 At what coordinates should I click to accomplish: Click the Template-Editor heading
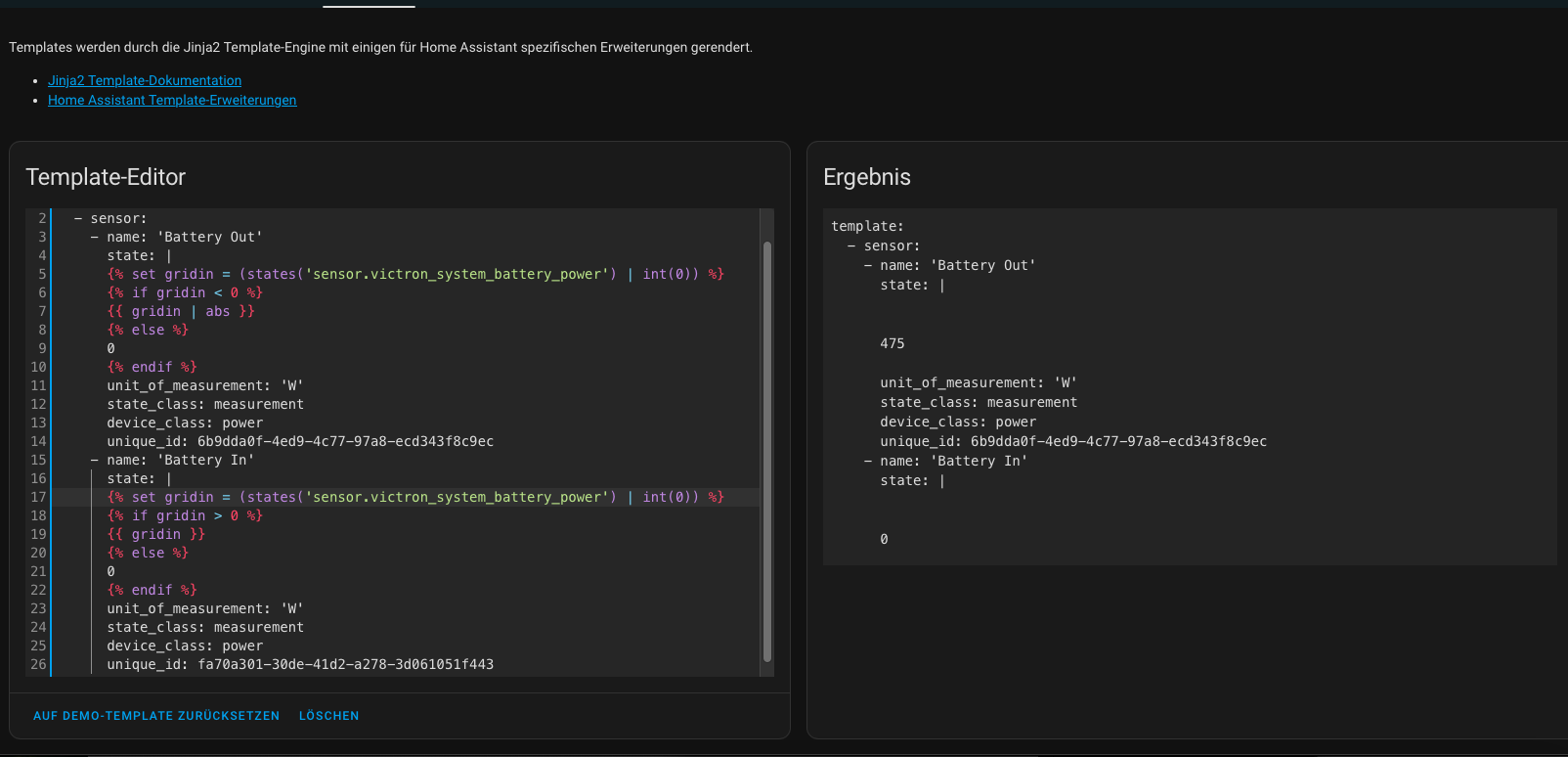click(x=106, y=177)
